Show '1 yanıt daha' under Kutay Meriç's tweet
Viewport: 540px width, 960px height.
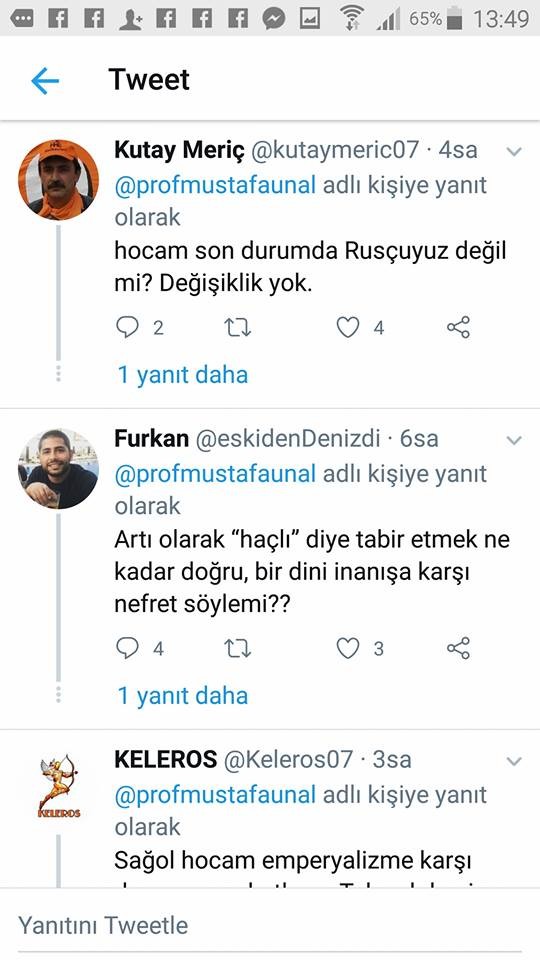[182, 375]
